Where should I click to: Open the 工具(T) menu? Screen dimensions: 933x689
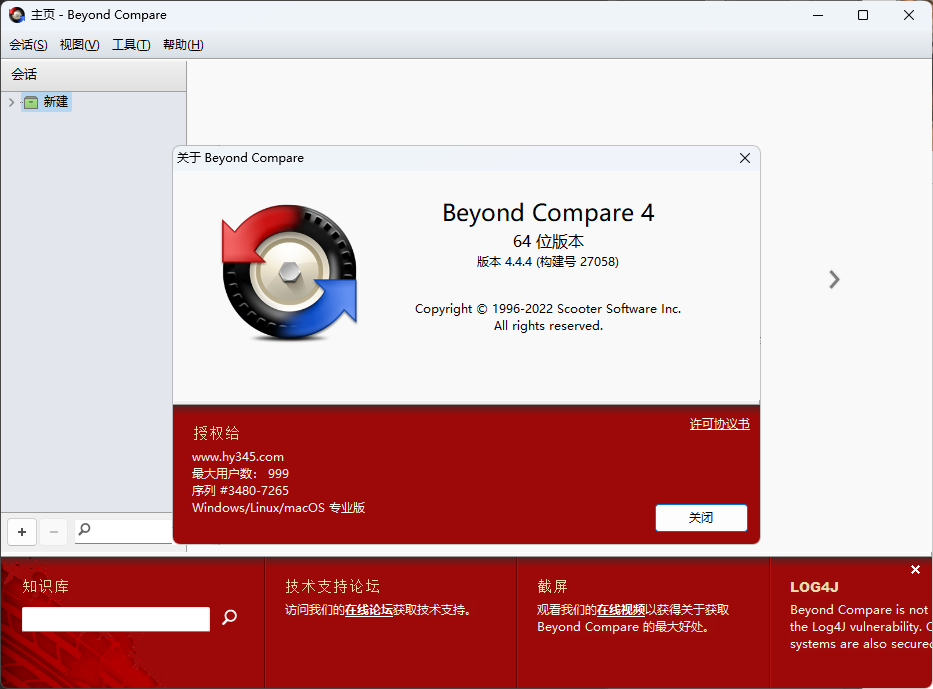coord(131,45)
